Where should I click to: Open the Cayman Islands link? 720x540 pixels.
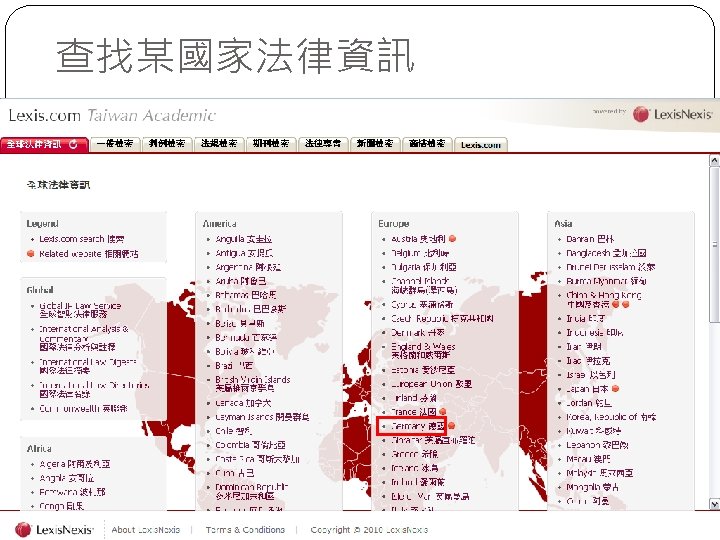262,417
